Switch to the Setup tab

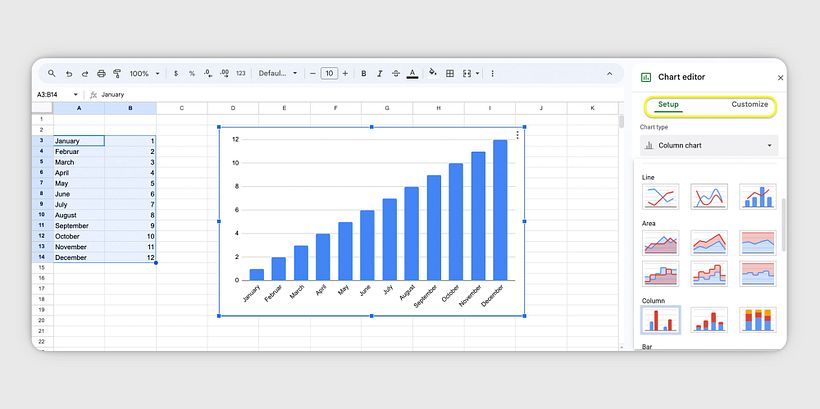coord(668,105)
